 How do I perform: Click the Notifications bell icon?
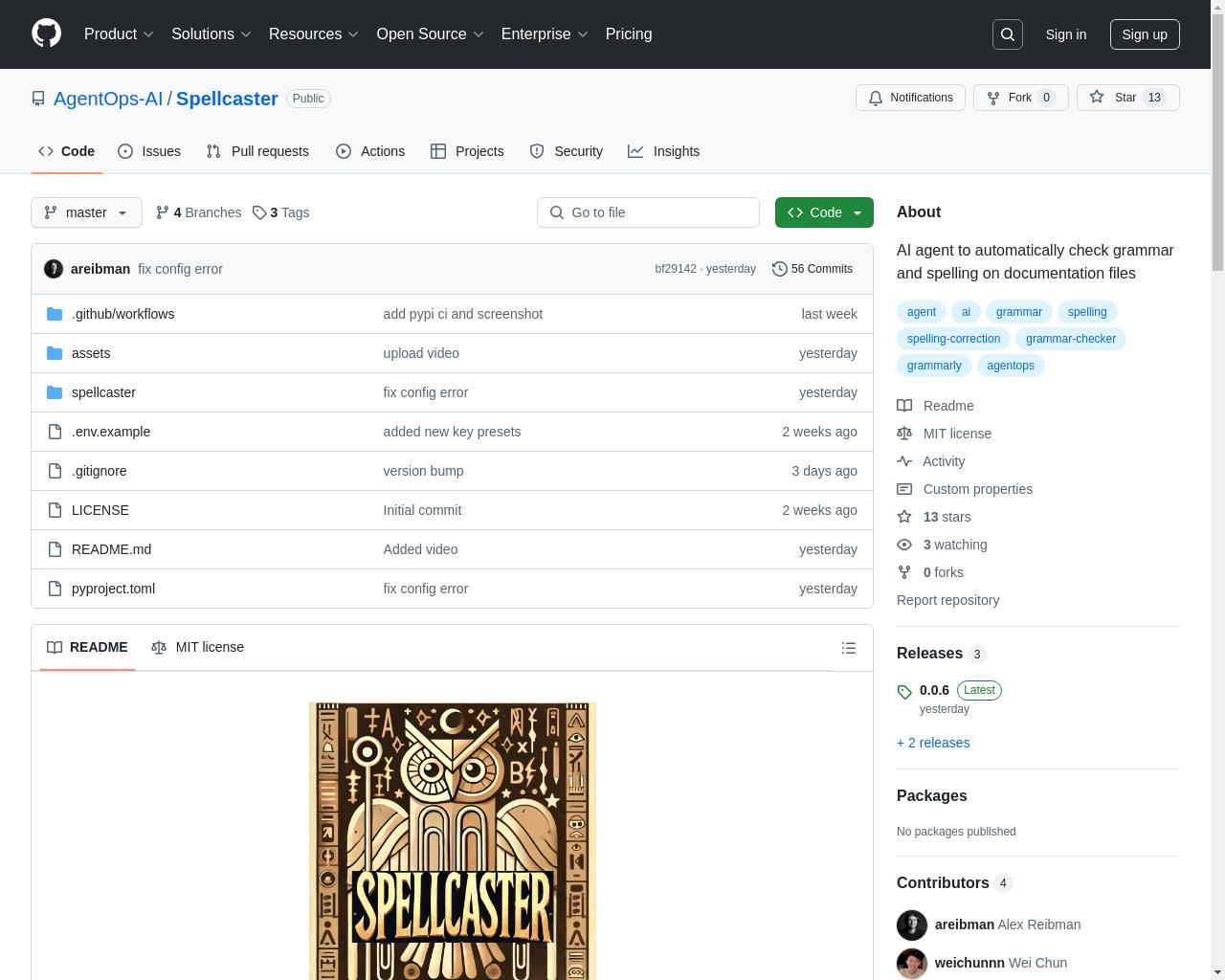pos(876,98)
